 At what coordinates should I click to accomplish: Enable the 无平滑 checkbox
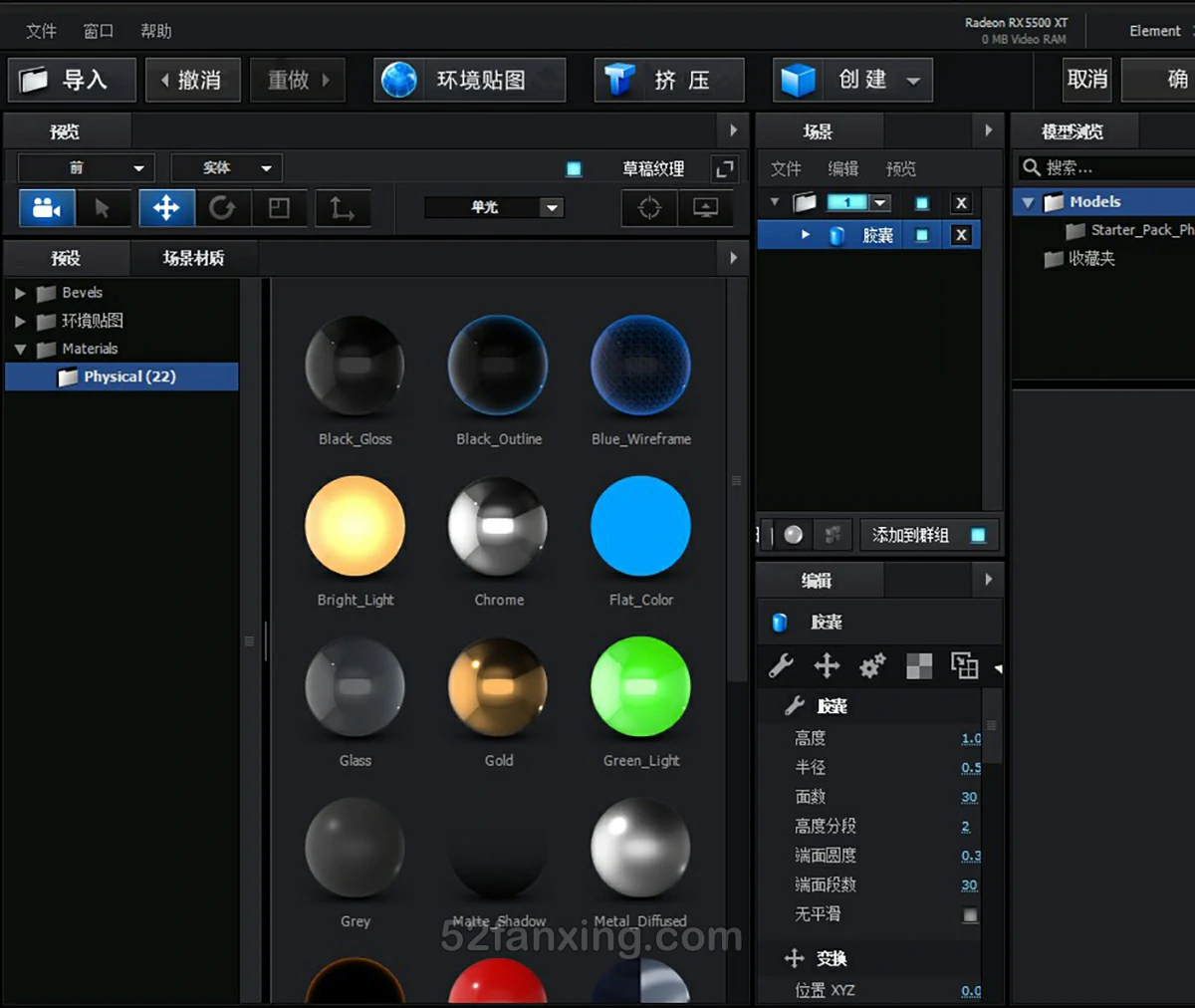pos(970,914)
